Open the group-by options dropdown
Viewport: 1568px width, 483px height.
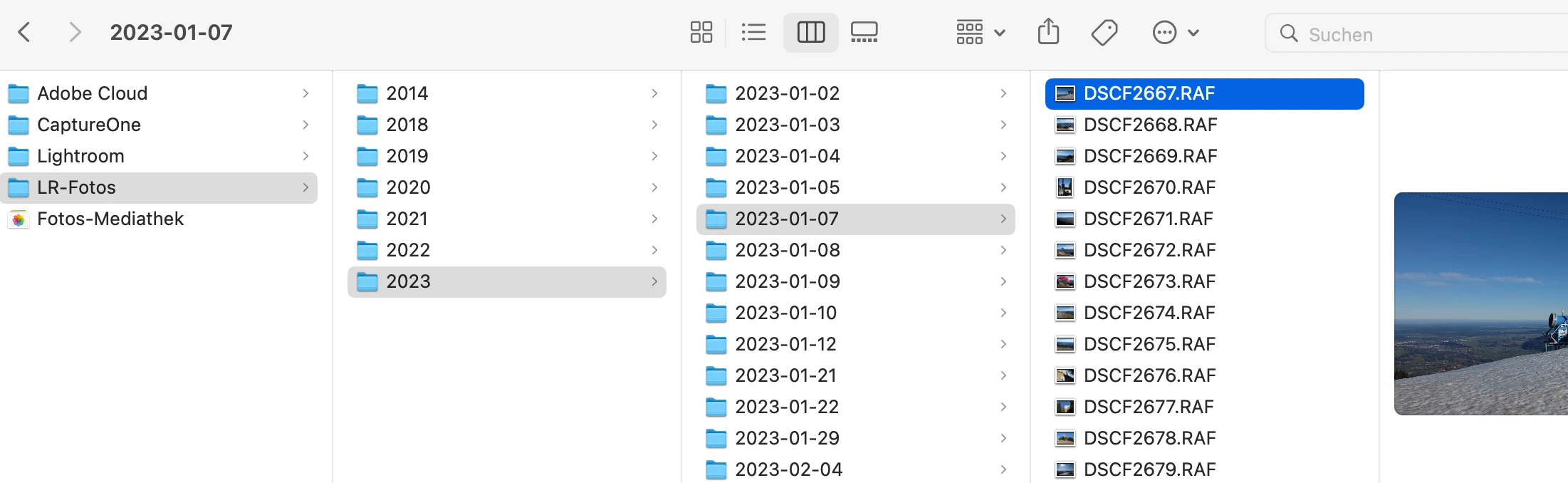coord(981,32)
